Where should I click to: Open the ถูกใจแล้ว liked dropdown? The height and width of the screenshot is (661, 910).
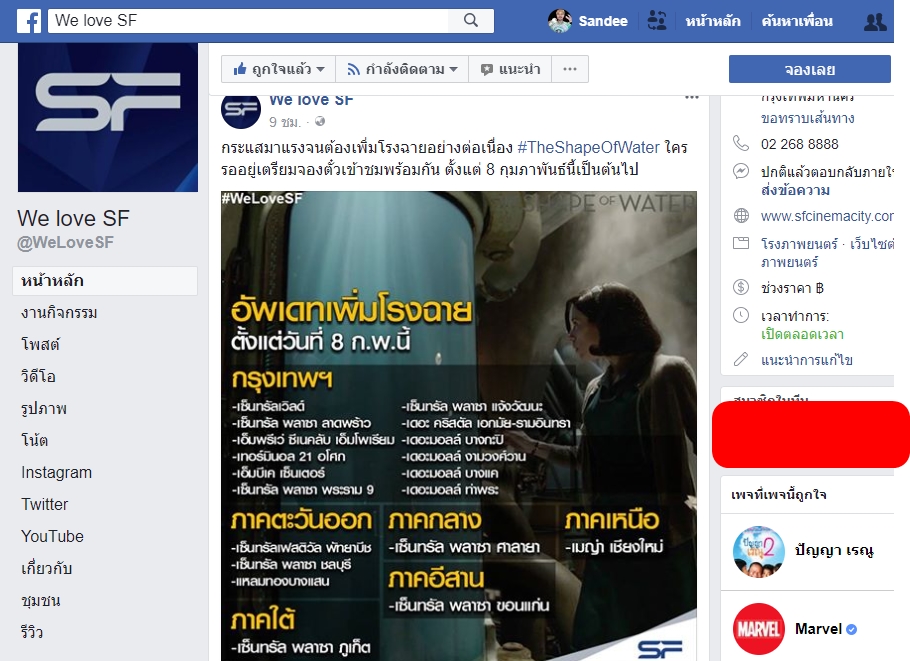279,69
